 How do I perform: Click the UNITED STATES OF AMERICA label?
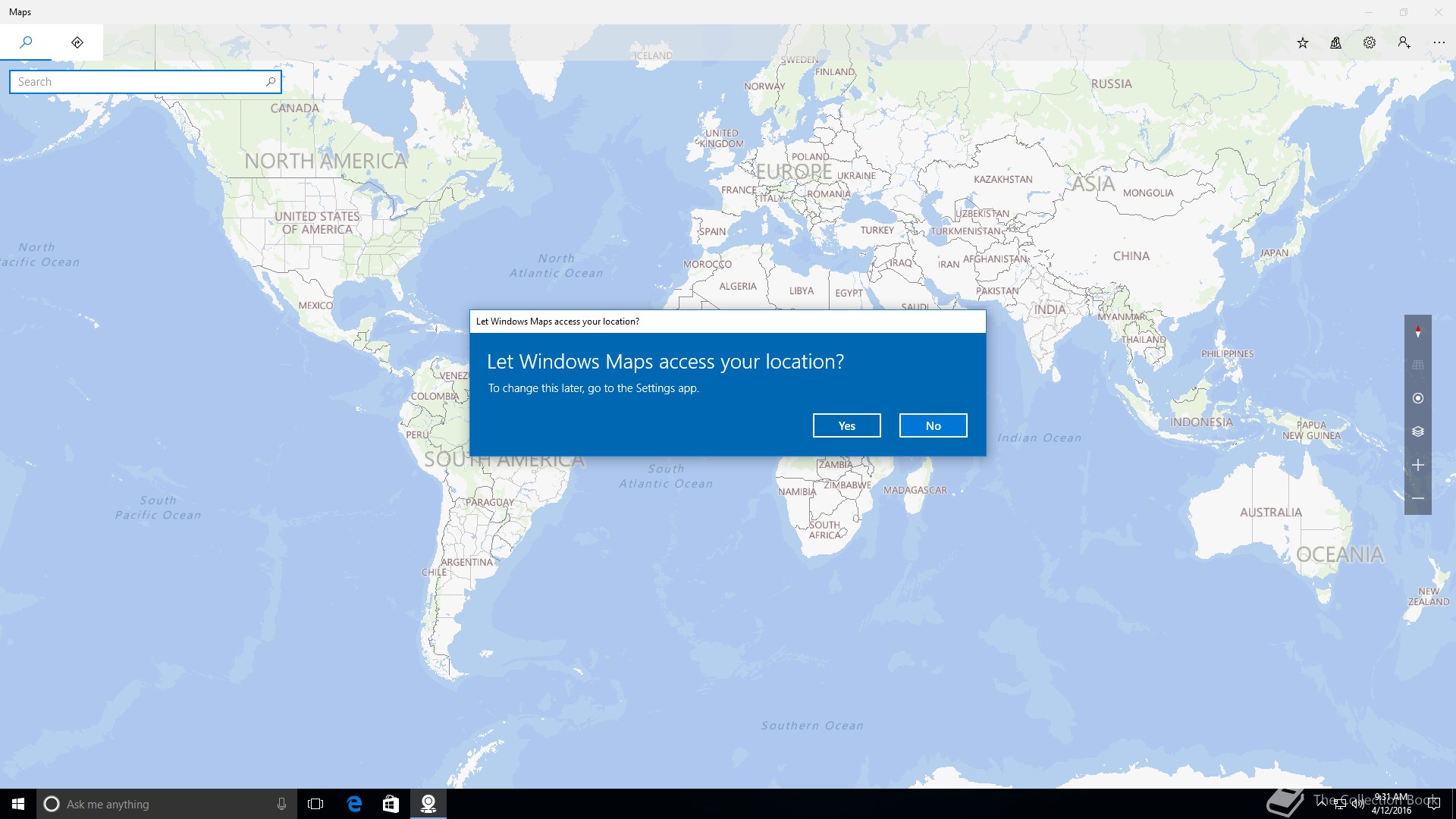[x=317, y=223]
